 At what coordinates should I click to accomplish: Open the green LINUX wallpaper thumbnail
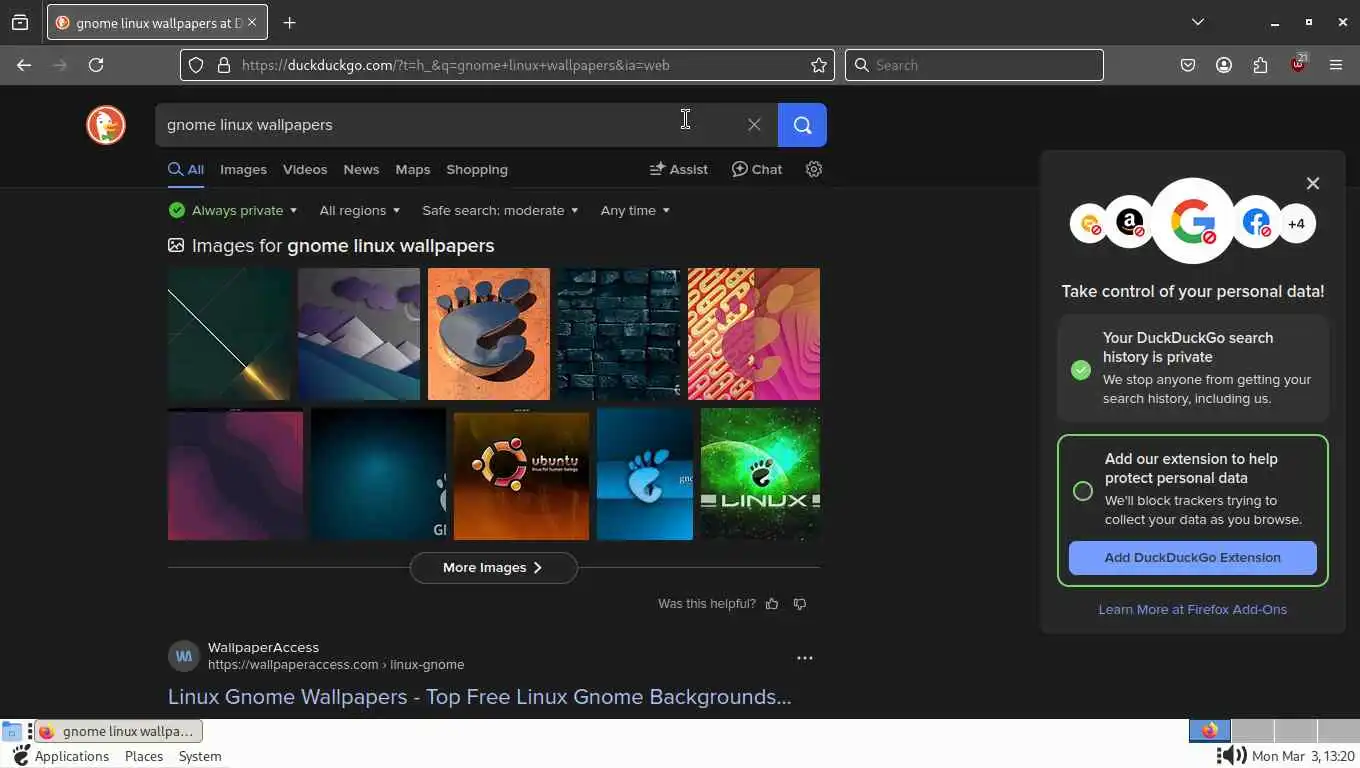point(760,474)
